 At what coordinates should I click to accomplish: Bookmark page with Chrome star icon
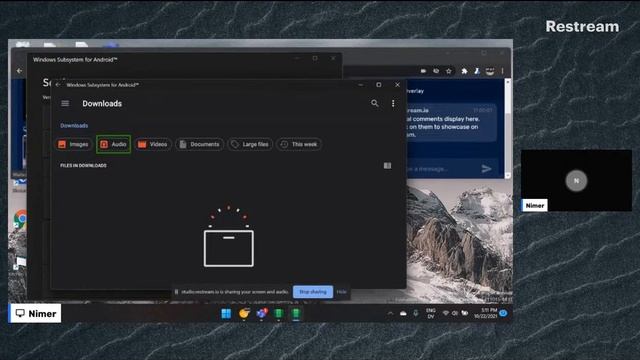point(449,71)
